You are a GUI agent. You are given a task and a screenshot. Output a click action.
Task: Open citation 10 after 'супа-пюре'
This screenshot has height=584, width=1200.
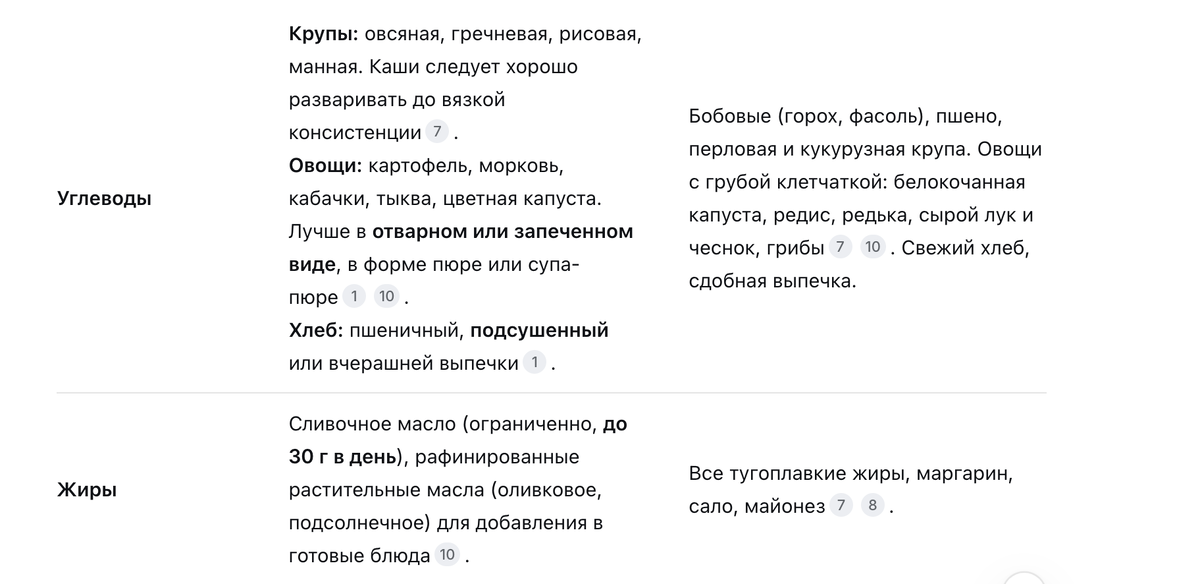(x=386, y=296)
